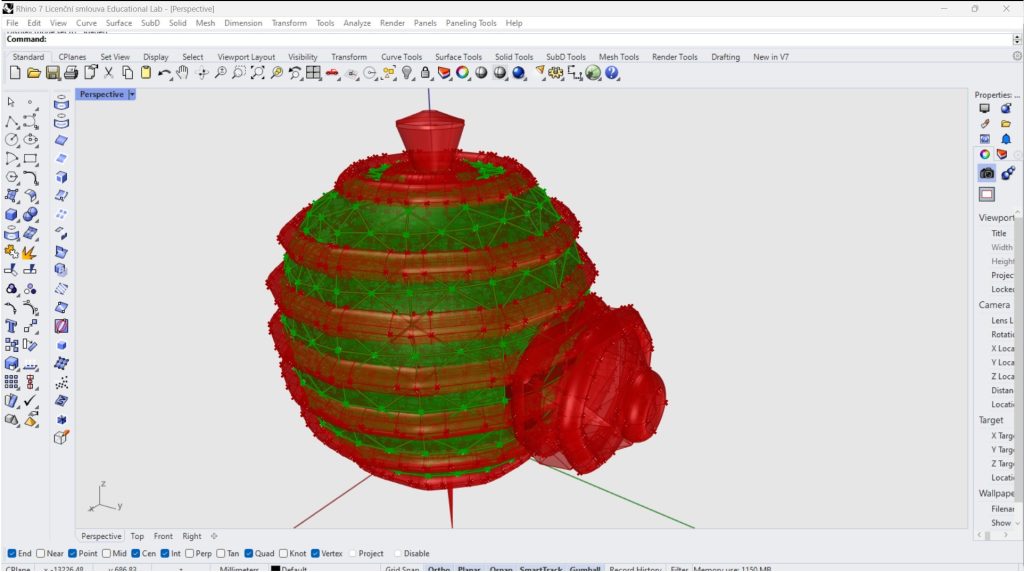
Task: Enable the Tan osnap checkbox
Action: (221, 554)
